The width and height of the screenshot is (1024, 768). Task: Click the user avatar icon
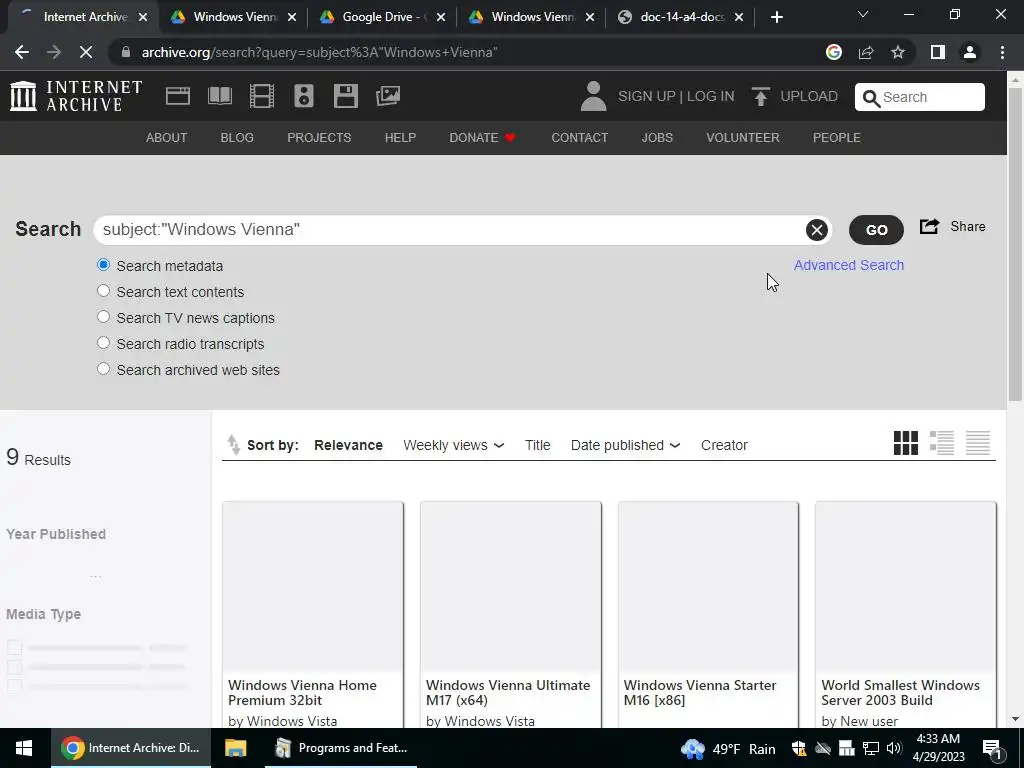[593, 96]
